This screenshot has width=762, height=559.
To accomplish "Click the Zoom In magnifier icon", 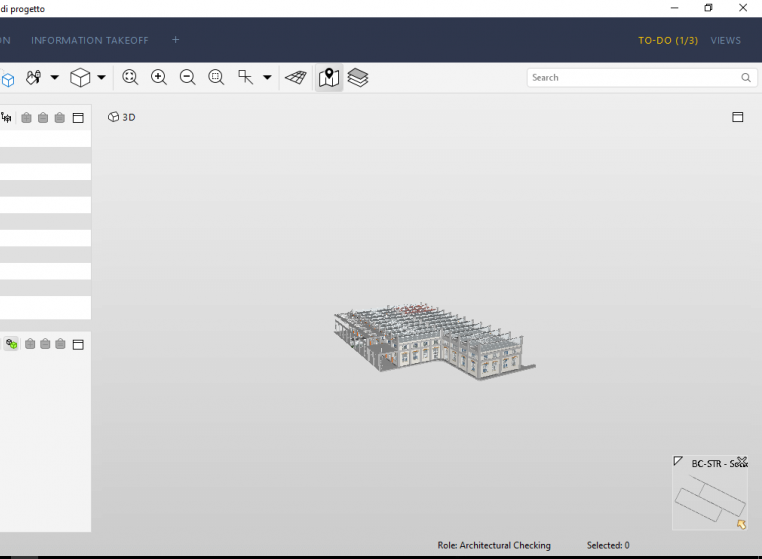I will 159,77.
